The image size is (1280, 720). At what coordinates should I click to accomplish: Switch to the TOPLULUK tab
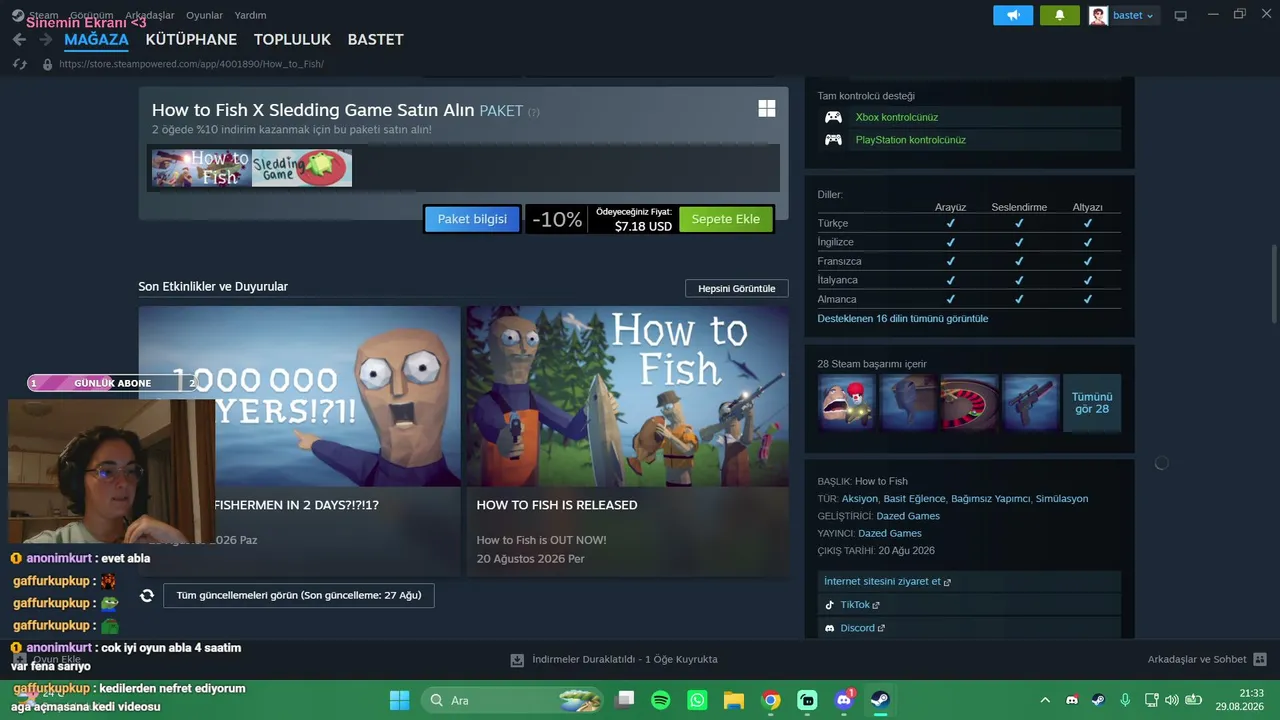292,40
